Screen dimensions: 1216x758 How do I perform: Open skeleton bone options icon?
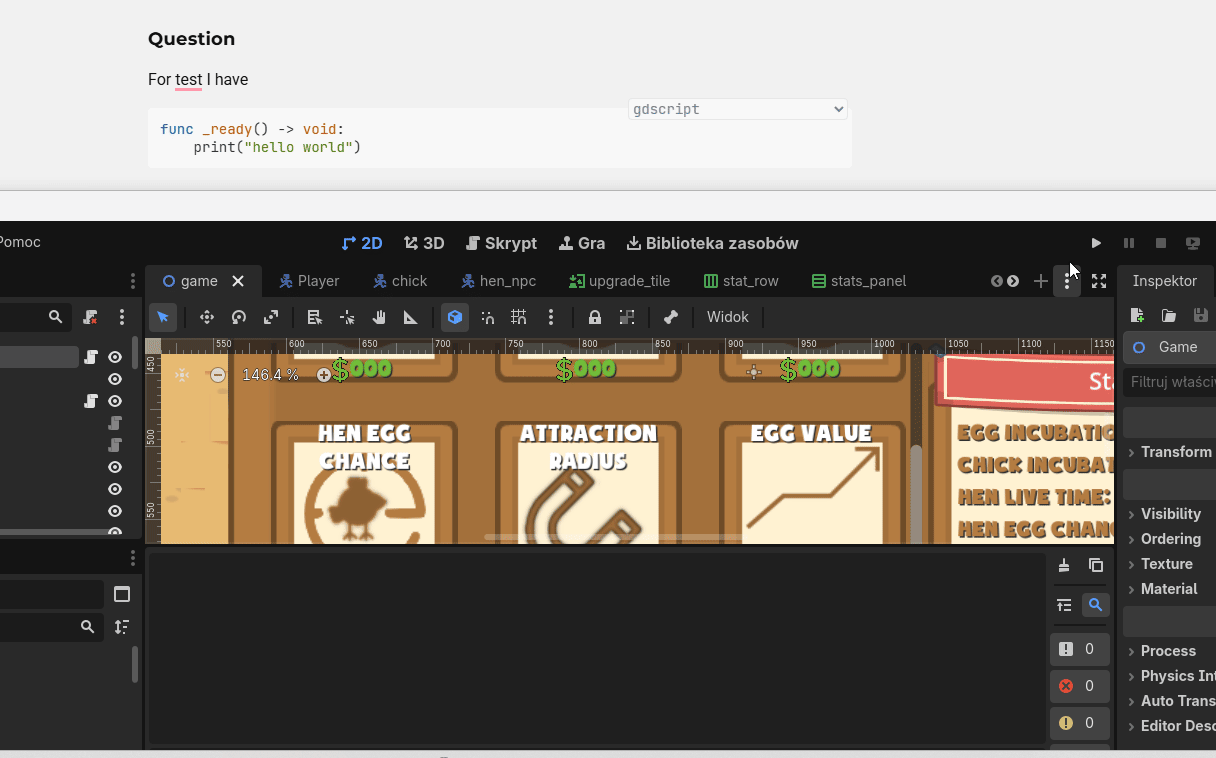tap(671, 317)
